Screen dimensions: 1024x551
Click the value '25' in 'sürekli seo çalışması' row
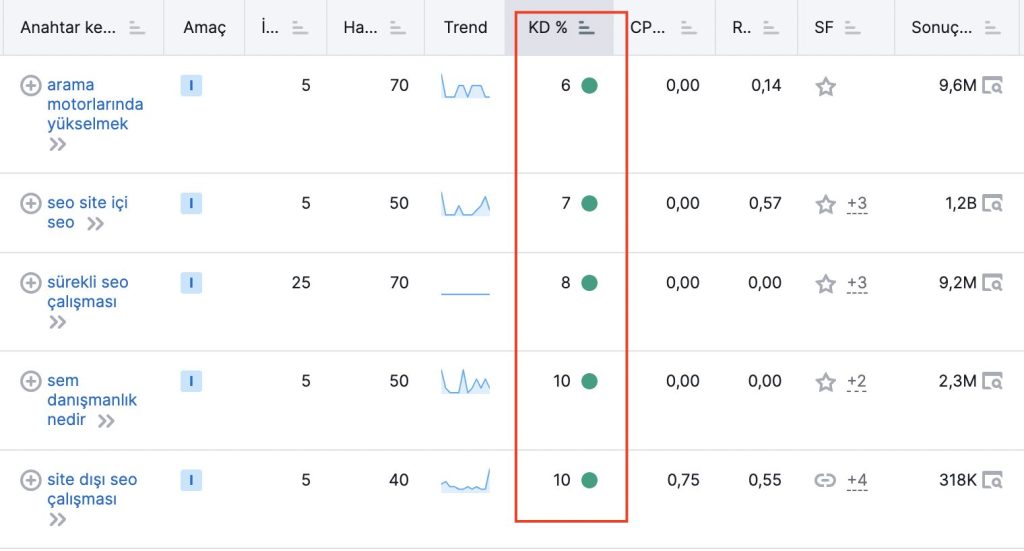301,283
